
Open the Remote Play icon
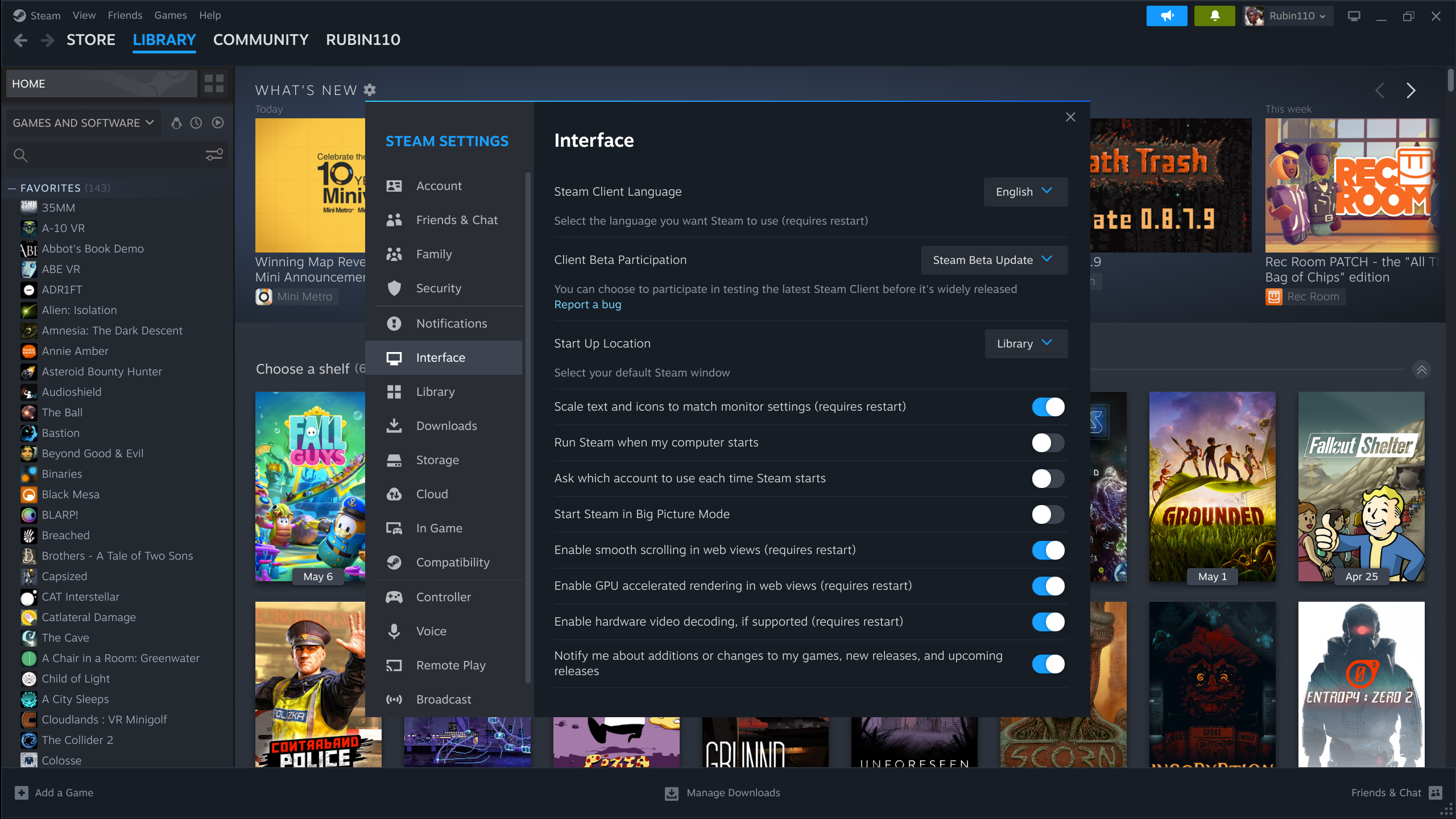(x=394, y=665)
